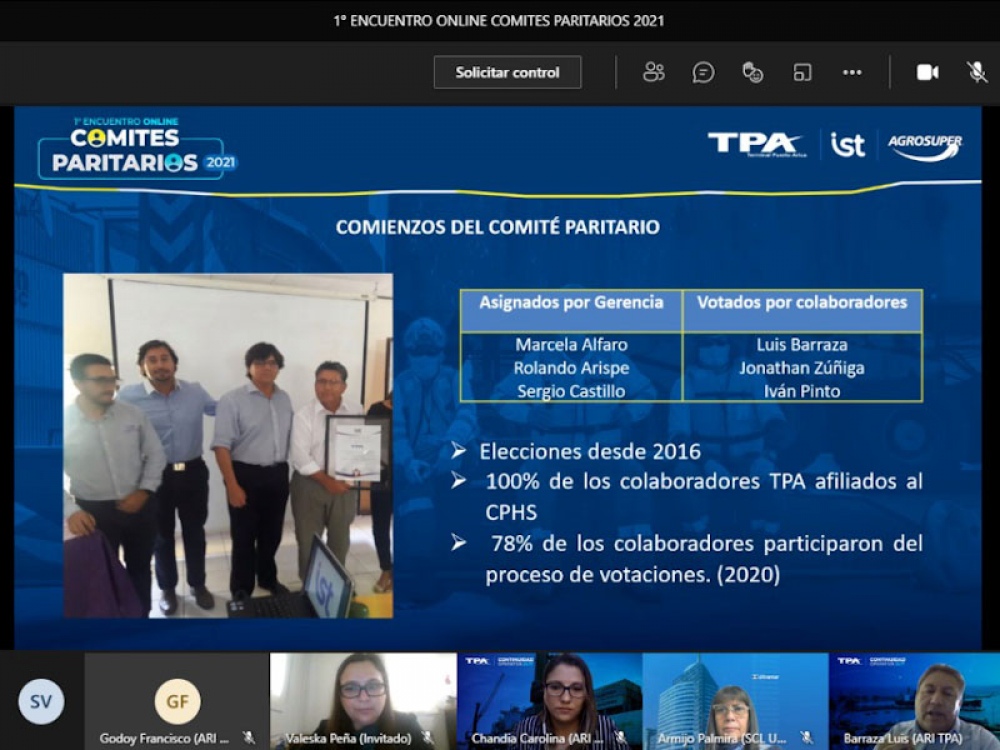1000x750 pixels.
Task: Click the muted mic icon beside Armijo Palmira
Action: point(806,738)
